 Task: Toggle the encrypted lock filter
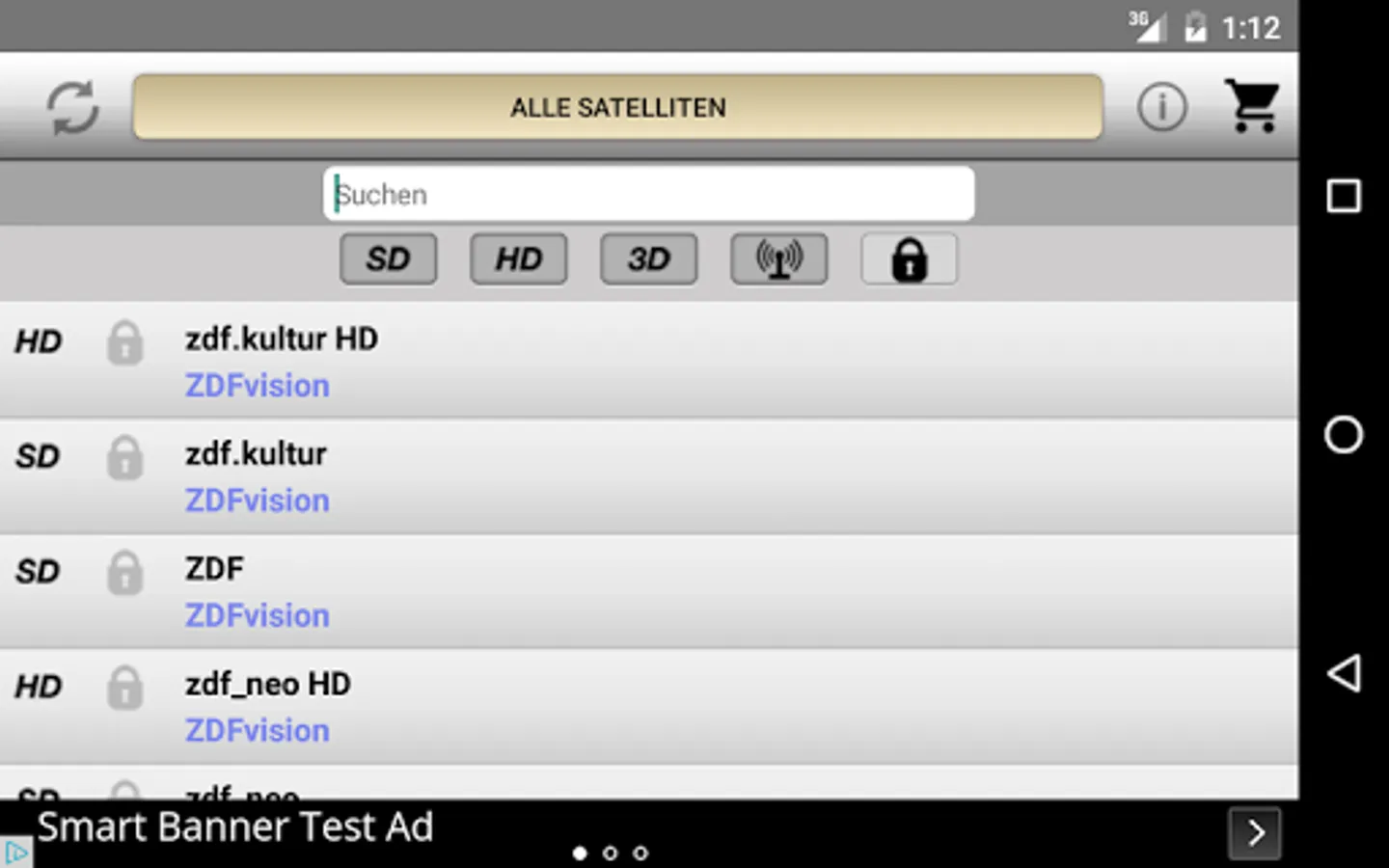pos(910,259)
